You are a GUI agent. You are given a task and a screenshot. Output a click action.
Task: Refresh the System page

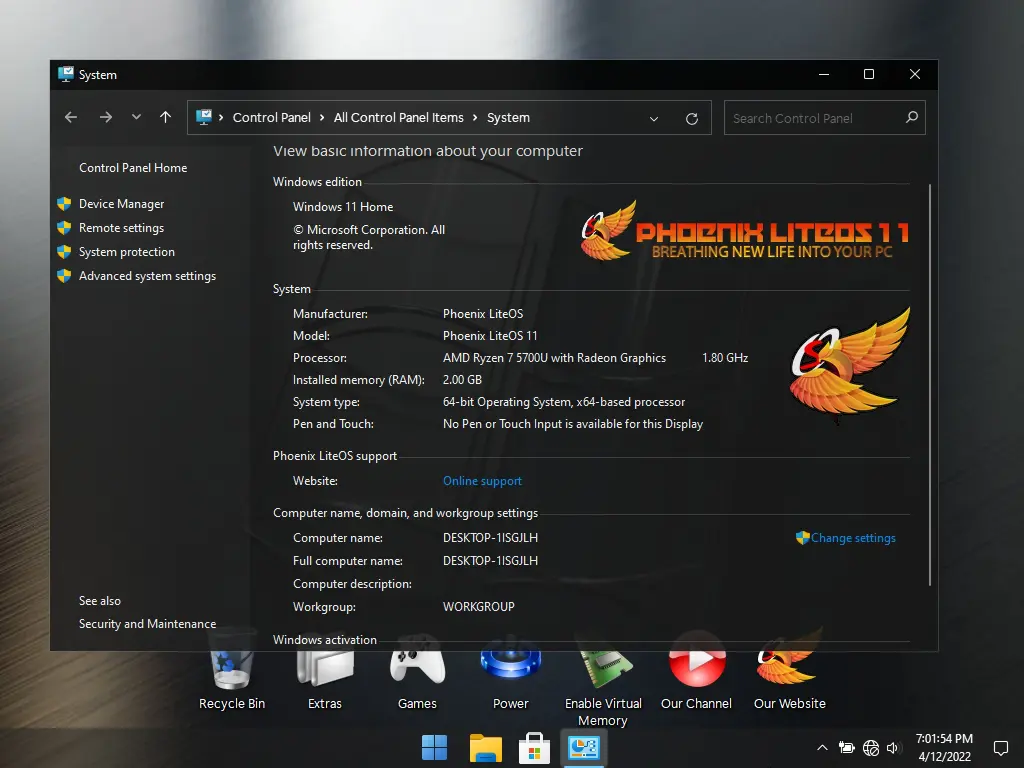pos(692,119)
